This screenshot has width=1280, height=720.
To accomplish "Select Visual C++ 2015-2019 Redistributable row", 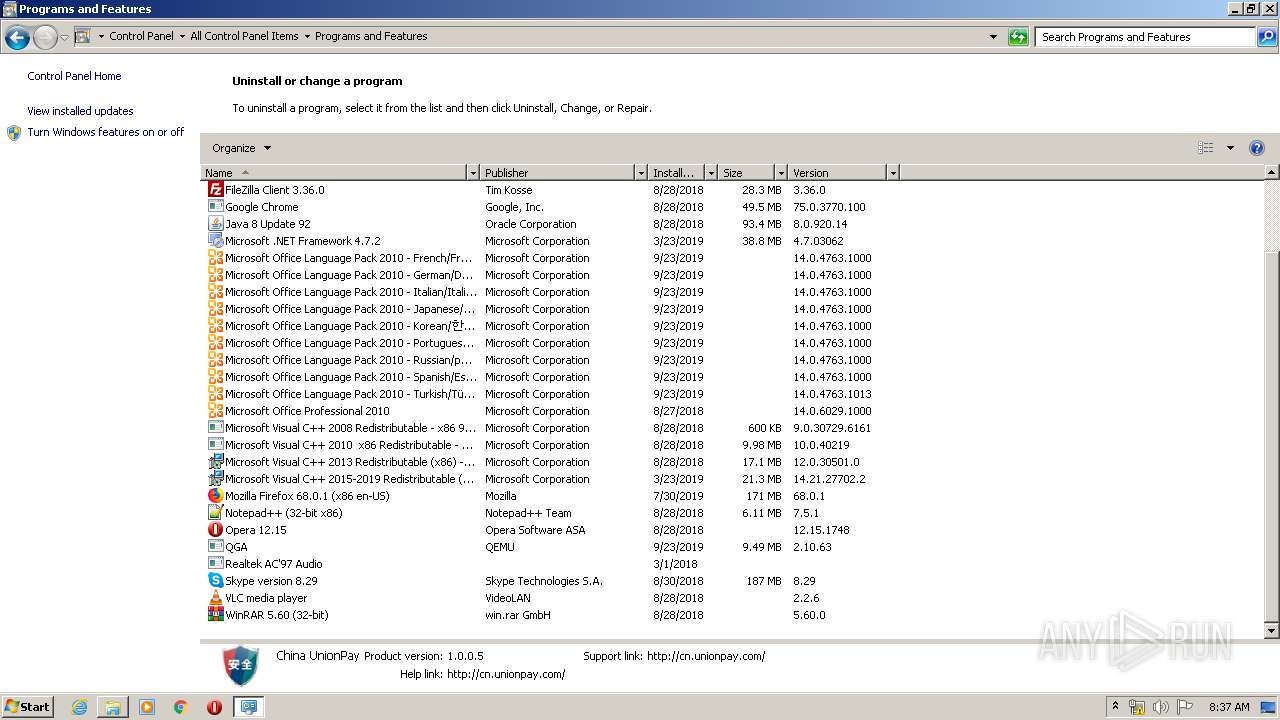I will (552, 478).
